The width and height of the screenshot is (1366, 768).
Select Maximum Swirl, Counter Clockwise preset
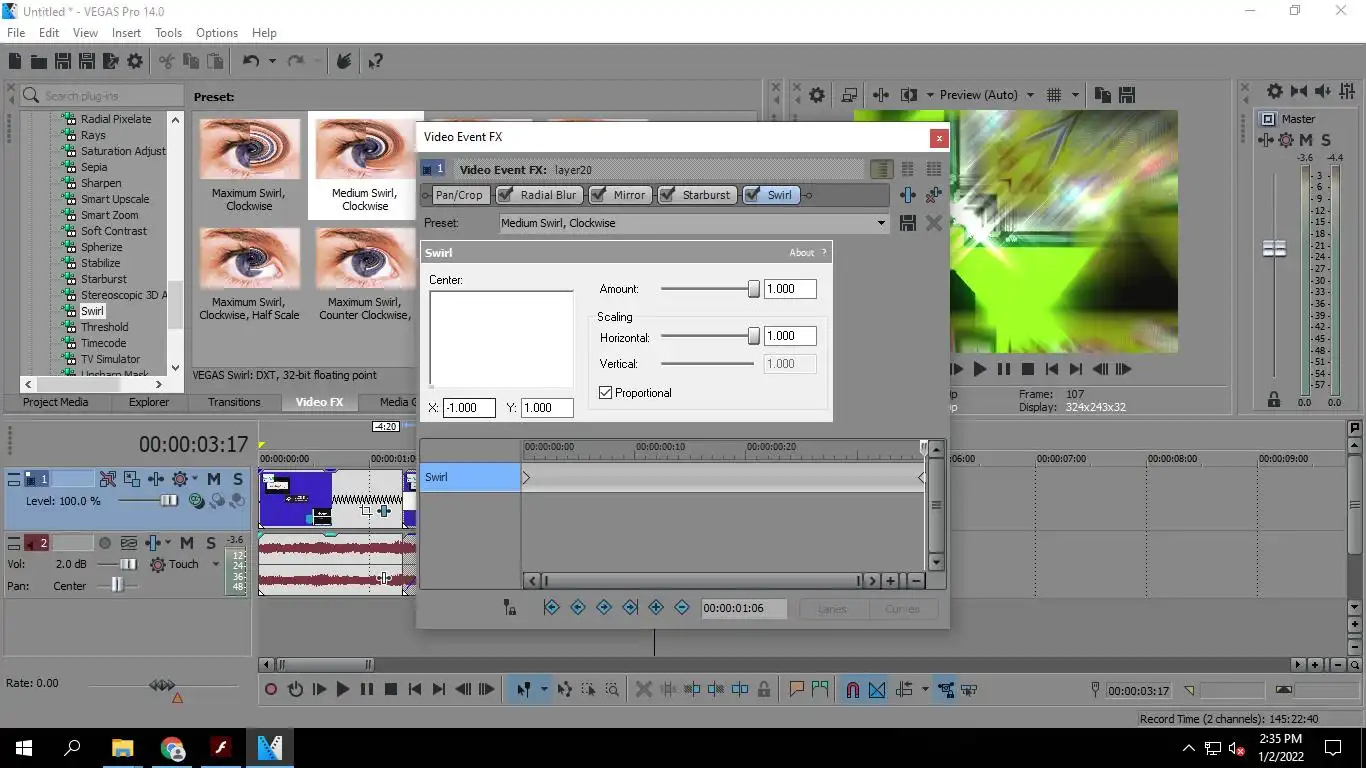(x=365, y=274)
